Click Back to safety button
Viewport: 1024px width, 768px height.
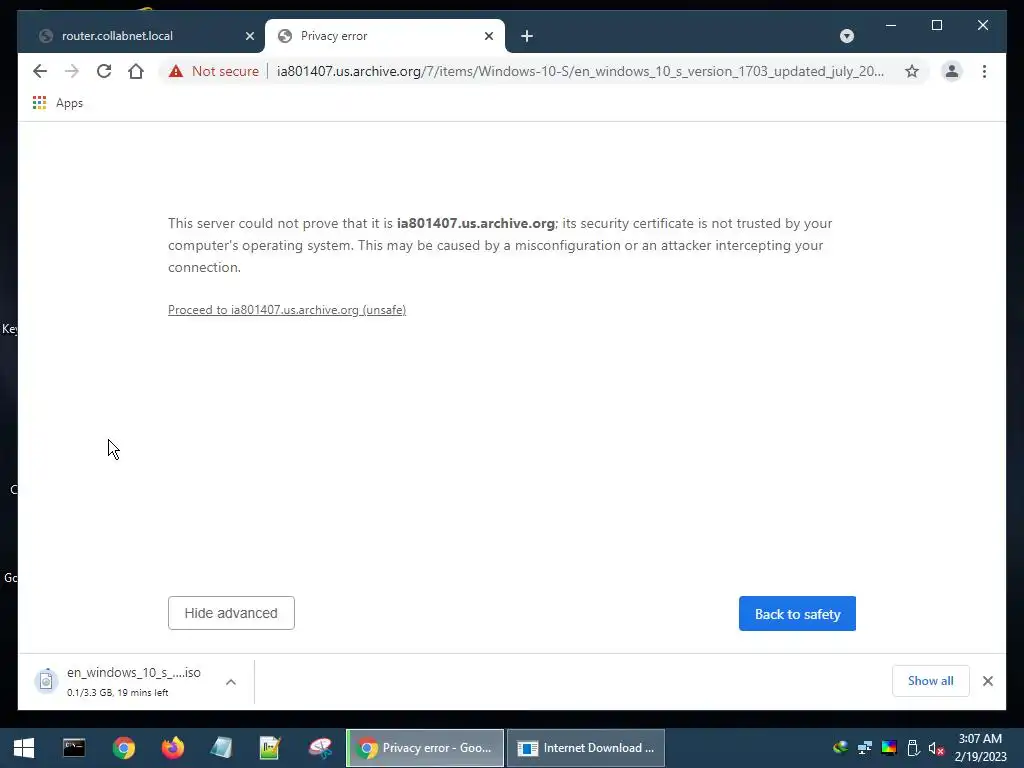[x=797, y=613]
